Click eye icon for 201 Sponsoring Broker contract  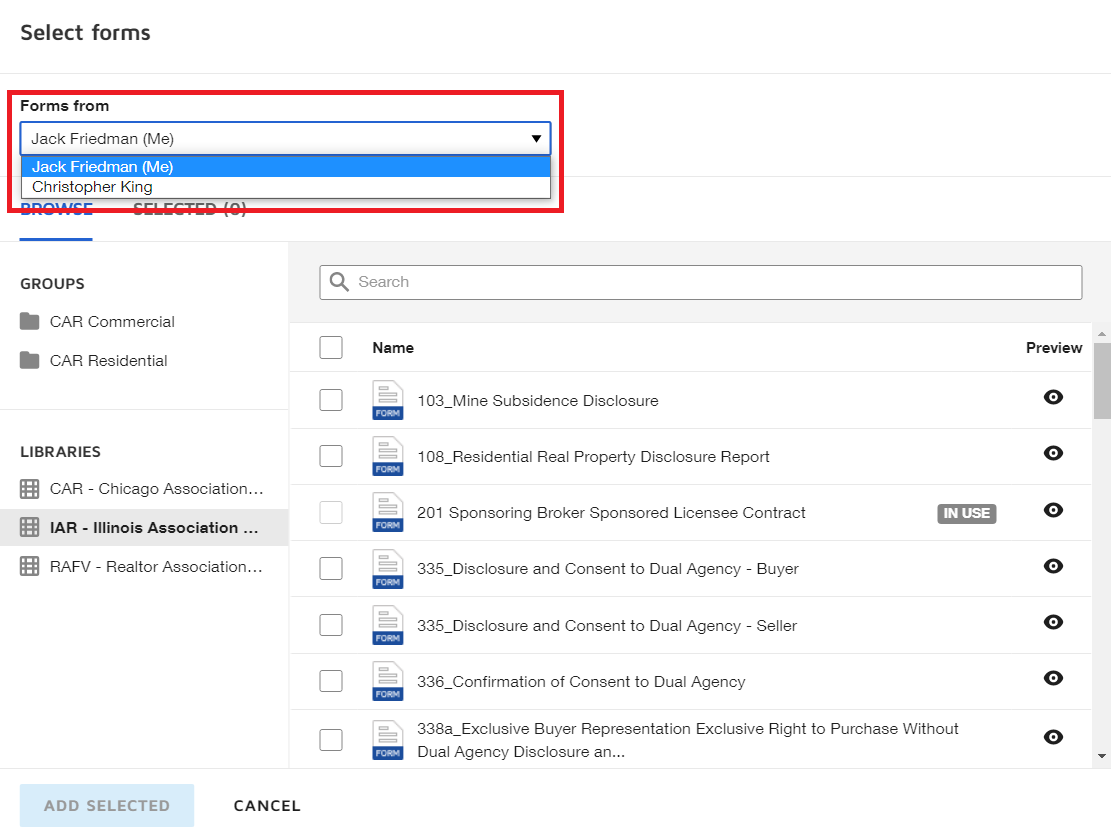(1052, 510)
